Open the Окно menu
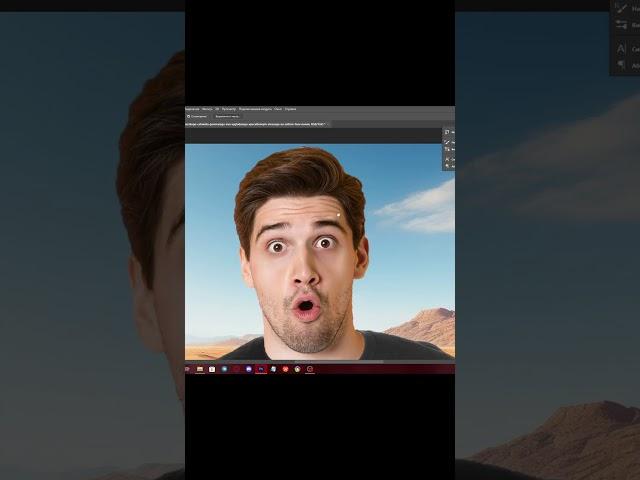 (x=278, y=109)
